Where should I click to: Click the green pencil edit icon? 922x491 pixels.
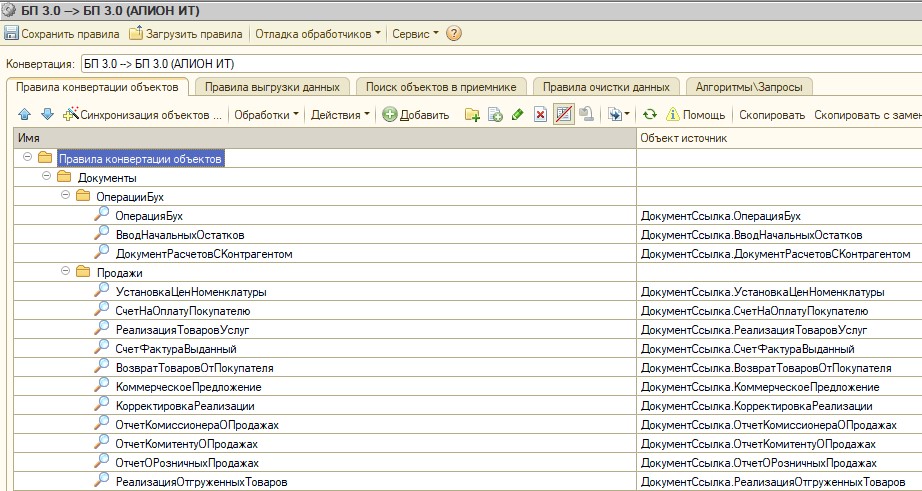[517, 115]
